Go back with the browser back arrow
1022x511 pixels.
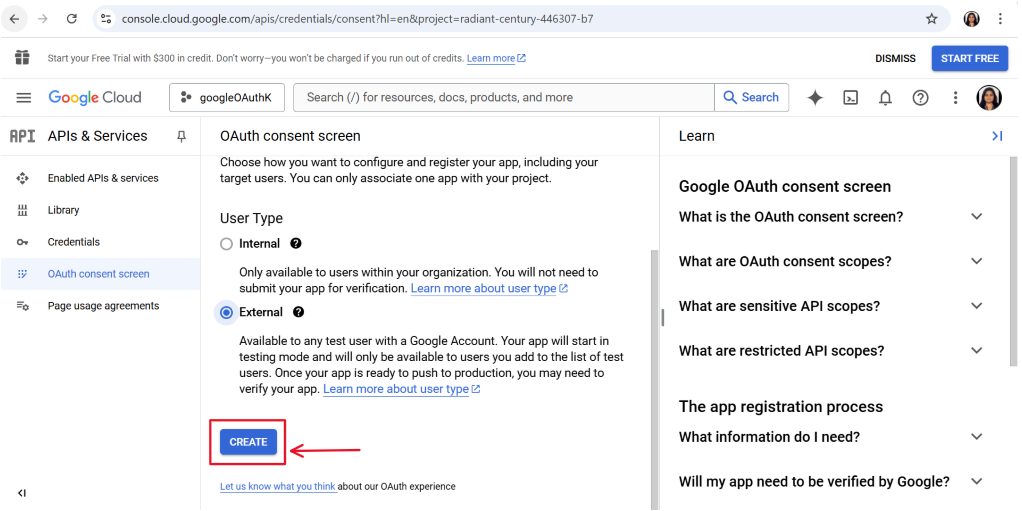coord(14,19)
